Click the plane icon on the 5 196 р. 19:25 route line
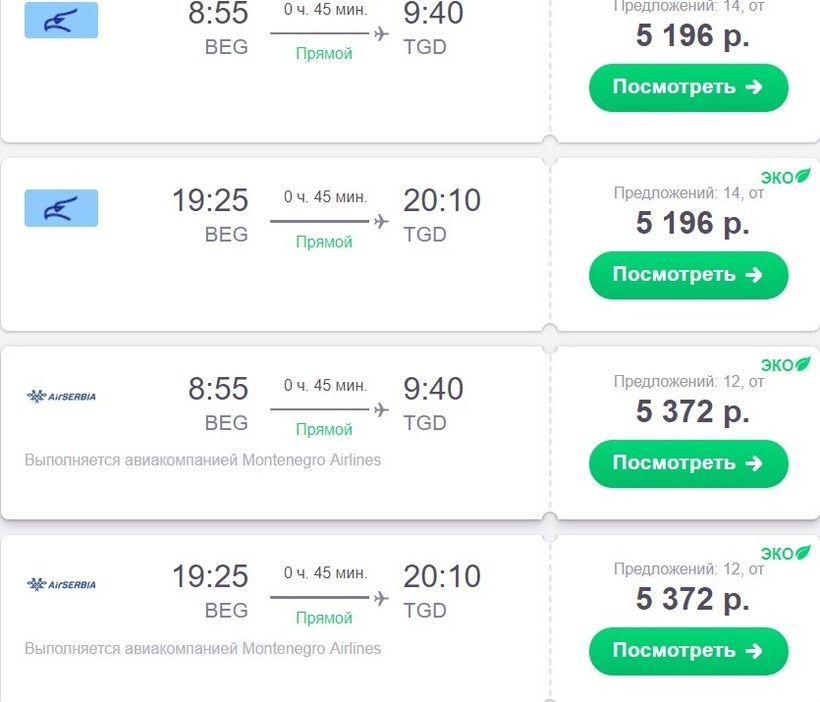This screenshot has width=820, height=702. [380, 221]
